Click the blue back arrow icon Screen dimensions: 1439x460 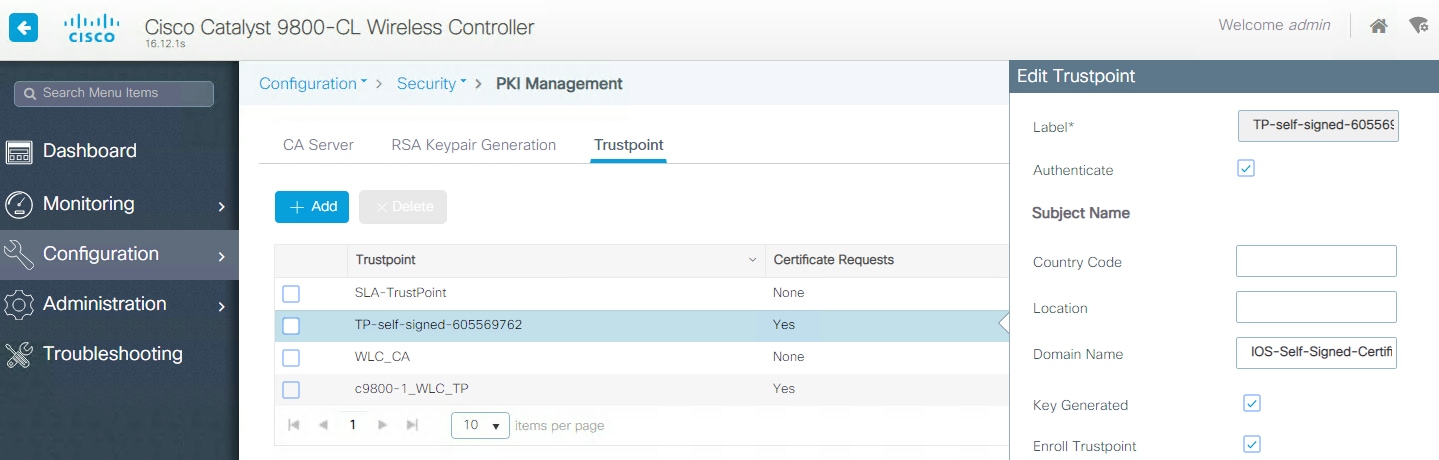tap(23, 27)
